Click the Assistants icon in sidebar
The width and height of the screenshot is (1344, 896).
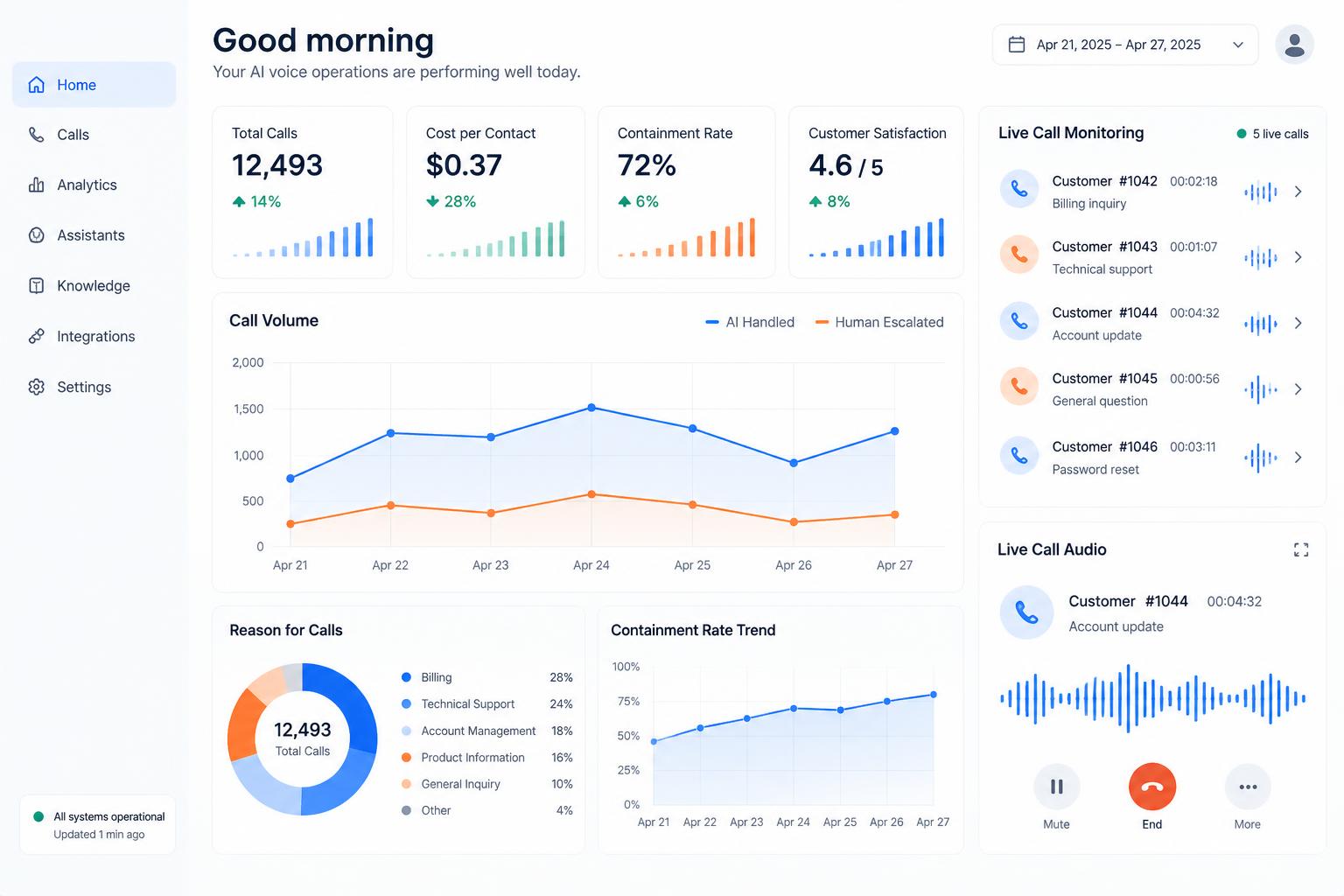[x=36, y=235]
